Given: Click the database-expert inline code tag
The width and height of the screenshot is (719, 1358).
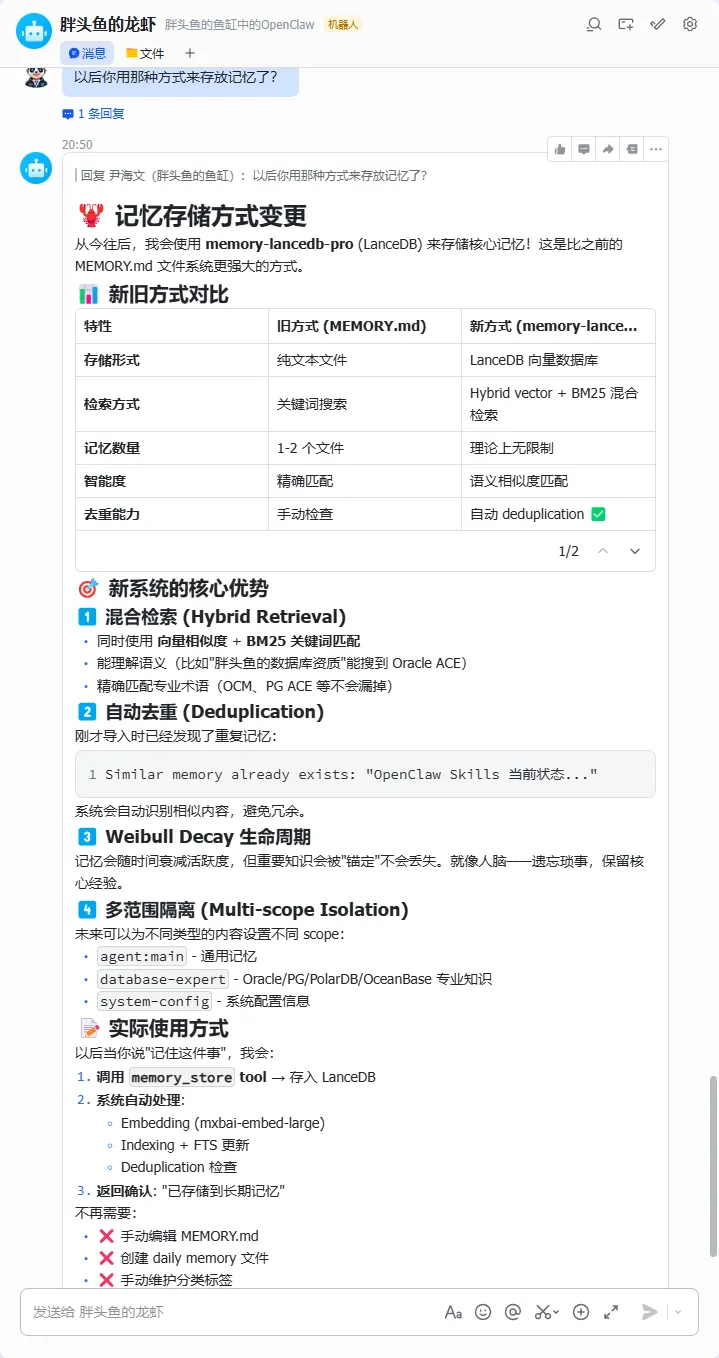Looking at the screenshot, I should coord(163,979).
